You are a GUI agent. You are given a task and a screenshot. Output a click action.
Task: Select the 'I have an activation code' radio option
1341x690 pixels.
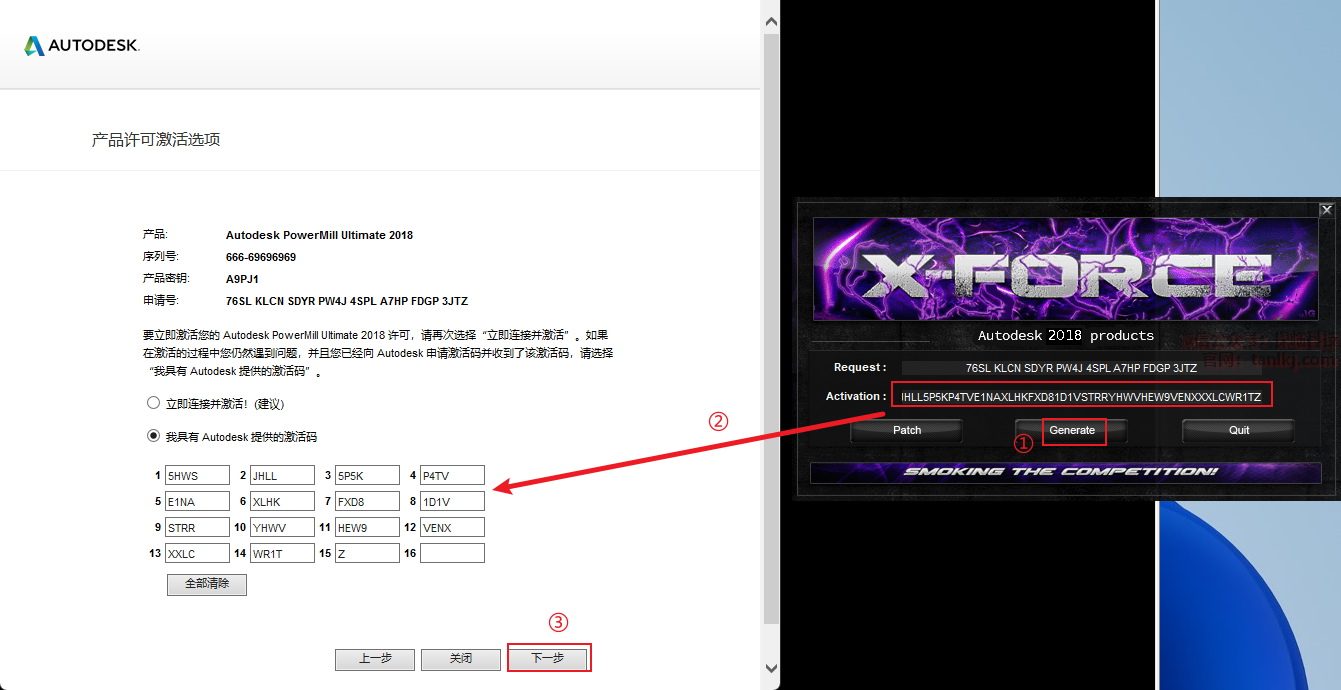pos(153,436)
